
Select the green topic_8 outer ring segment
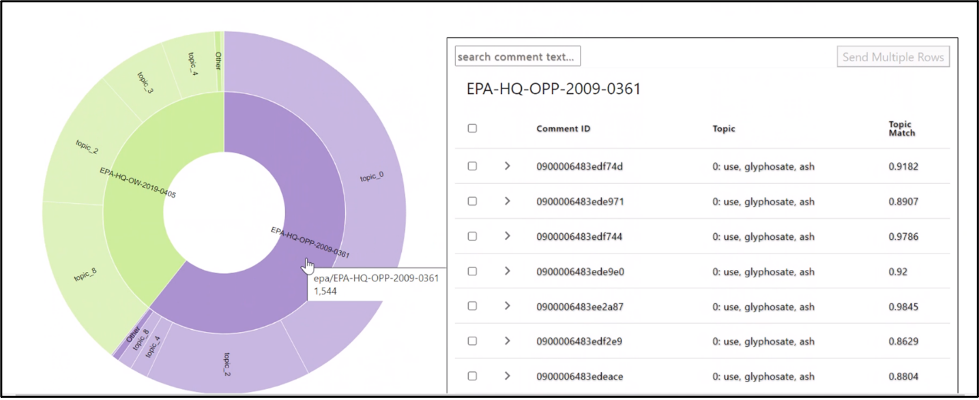coord(84,275)
